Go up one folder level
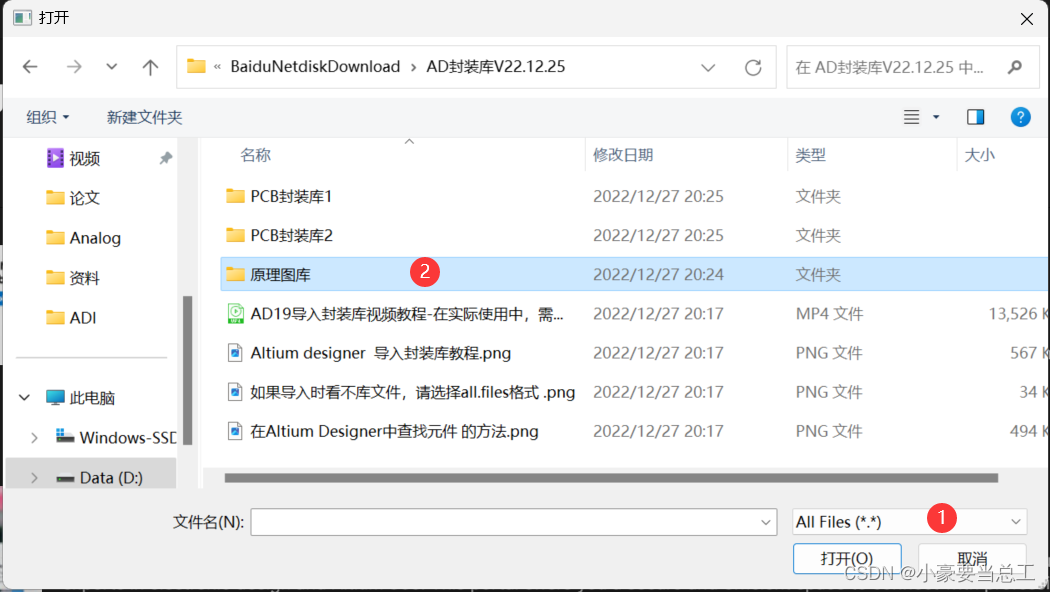The image size is (1050, 592). click(150, 66)
